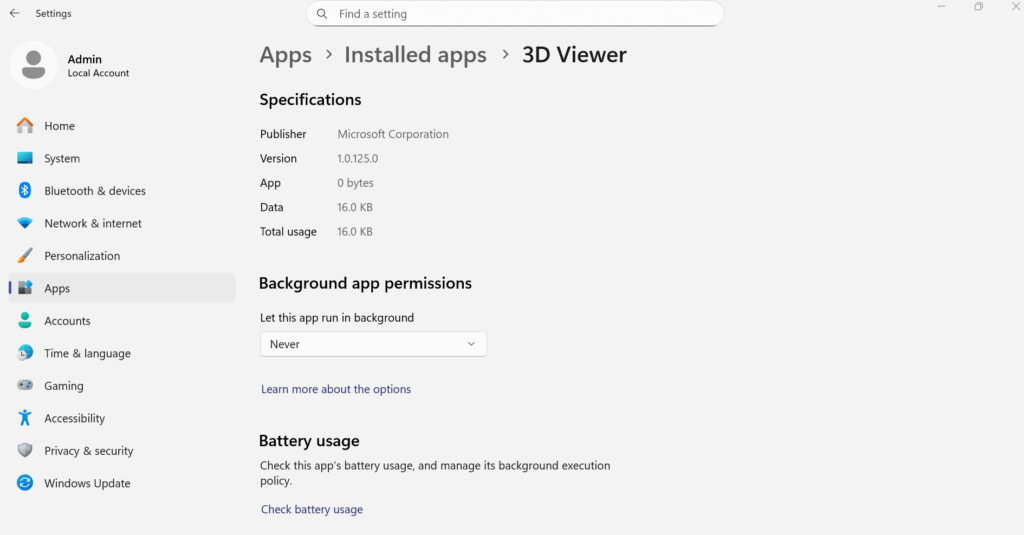Minimize the Settings window
Screen dimensions: 1024x535
coord(941,7)
